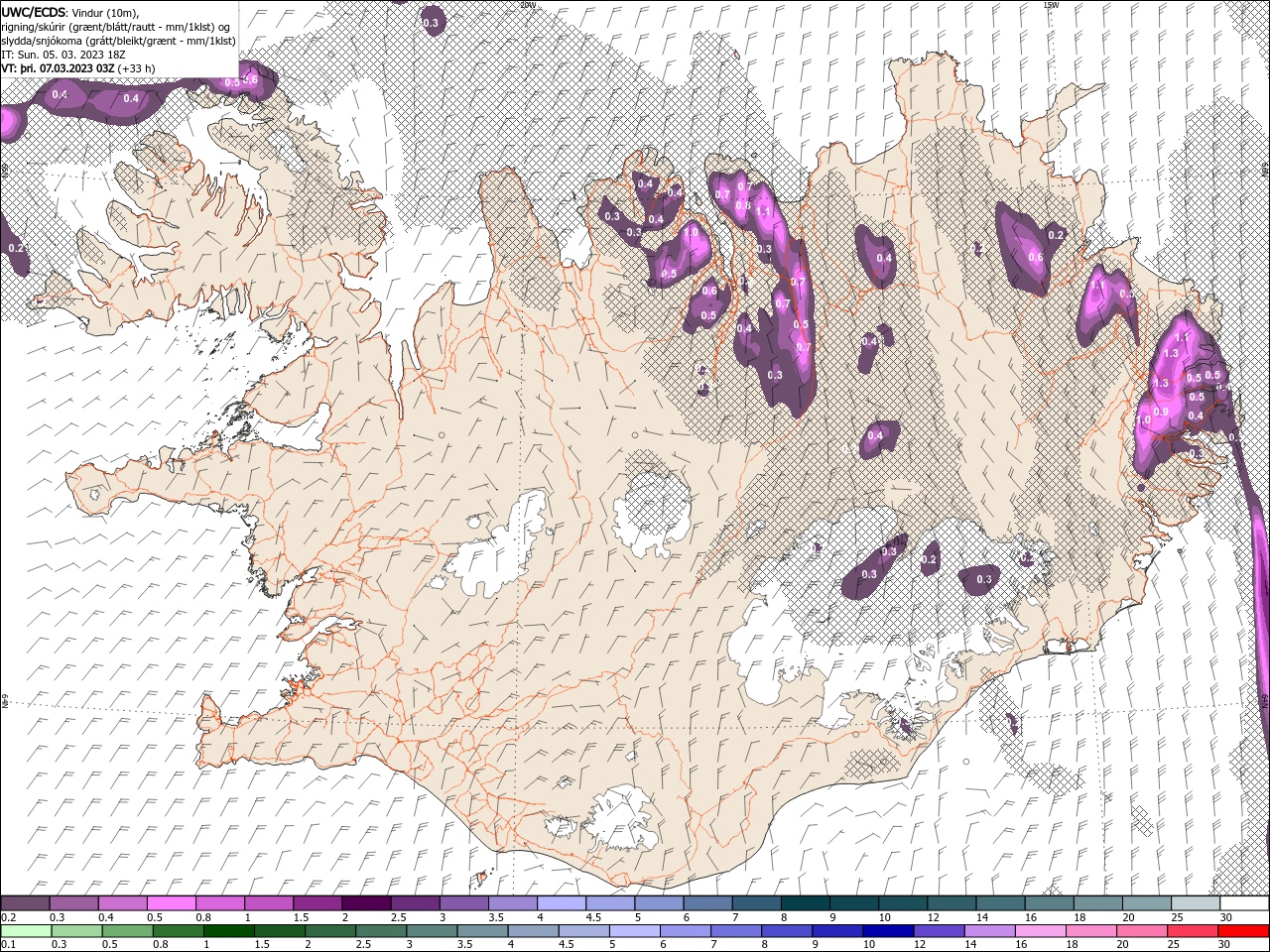Select the bright pink 0.5 swatch in snow scale

[171, 903]
